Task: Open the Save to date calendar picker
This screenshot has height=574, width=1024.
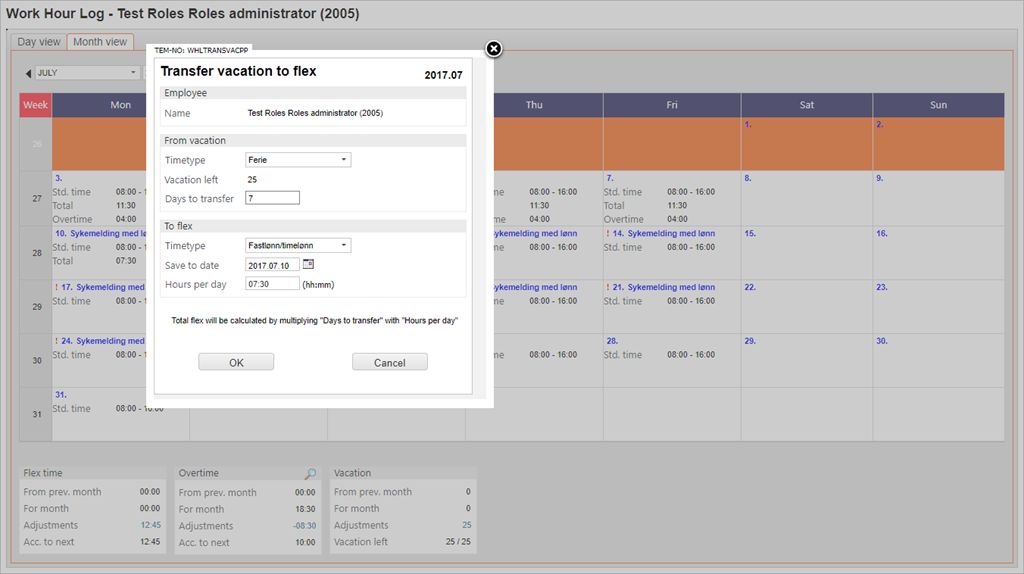Action: click(308, 264)
